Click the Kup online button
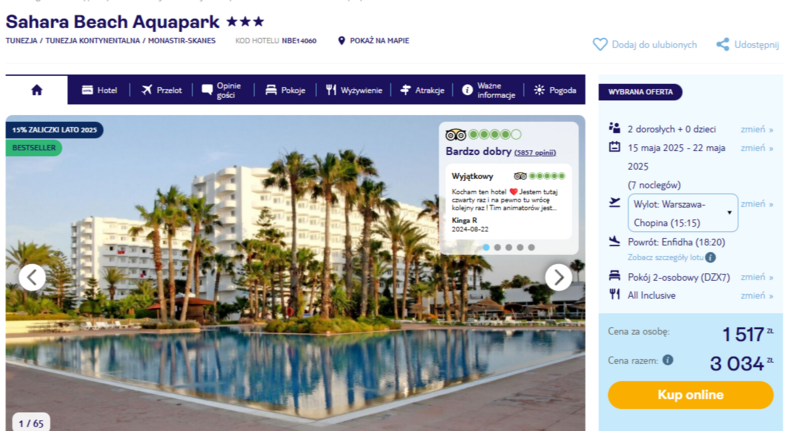Screen dimensions: 800x431 pyautogui.click(x=690, y=395)
